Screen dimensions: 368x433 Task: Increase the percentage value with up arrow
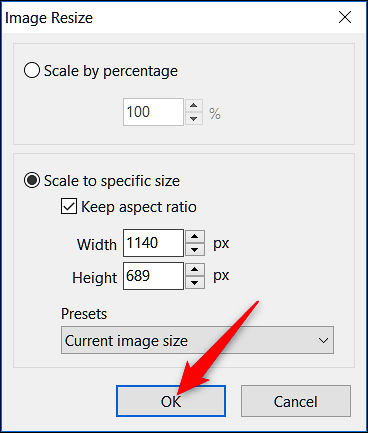pyautogui.click(x=194, y=106)
